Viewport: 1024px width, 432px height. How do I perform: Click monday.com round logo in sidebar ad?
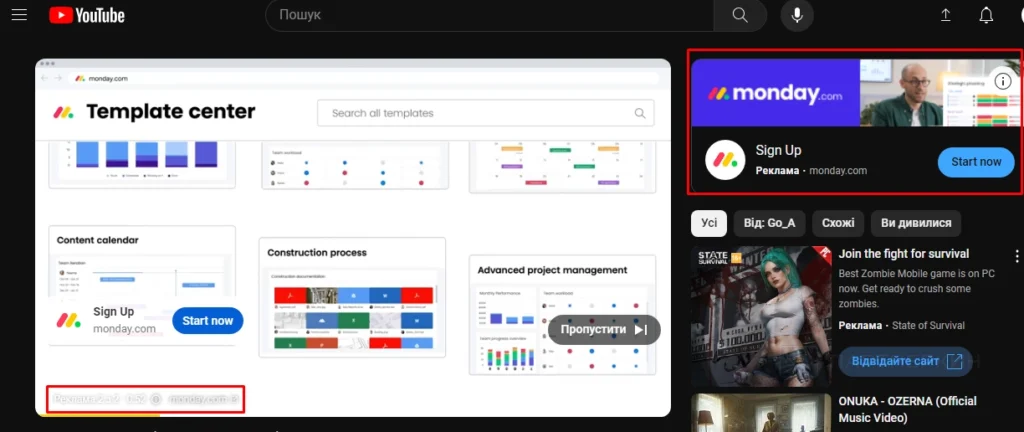725,159
